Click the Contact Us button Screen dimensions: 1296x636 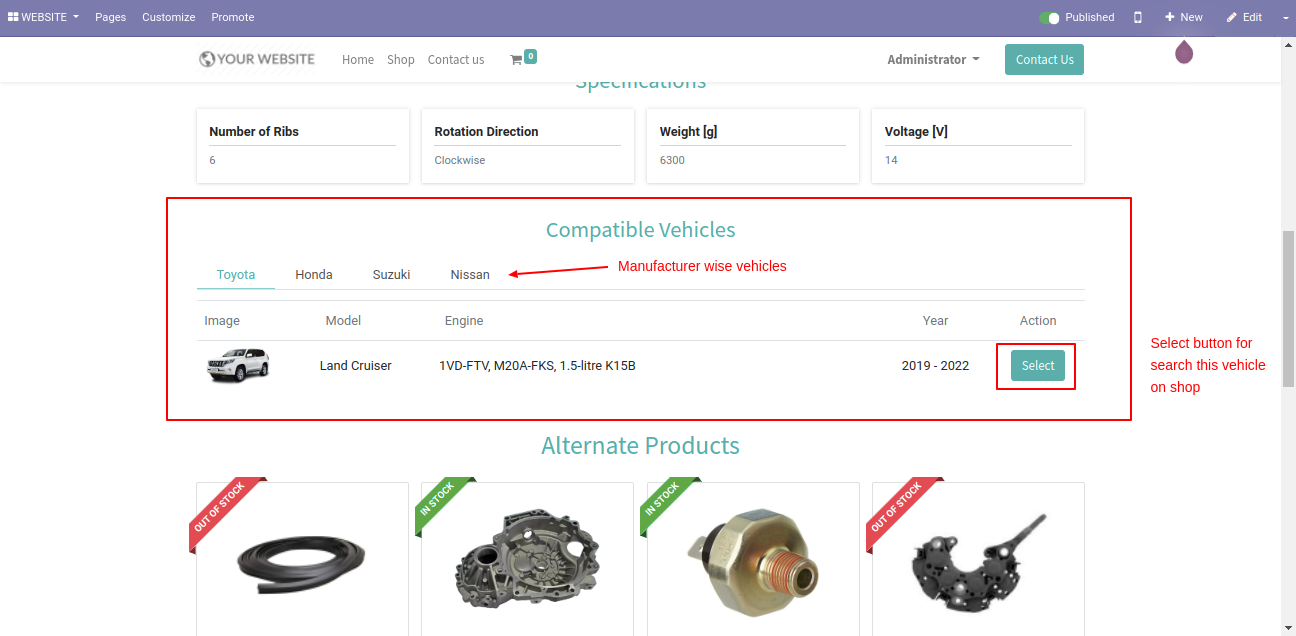tap(1044, 60)
